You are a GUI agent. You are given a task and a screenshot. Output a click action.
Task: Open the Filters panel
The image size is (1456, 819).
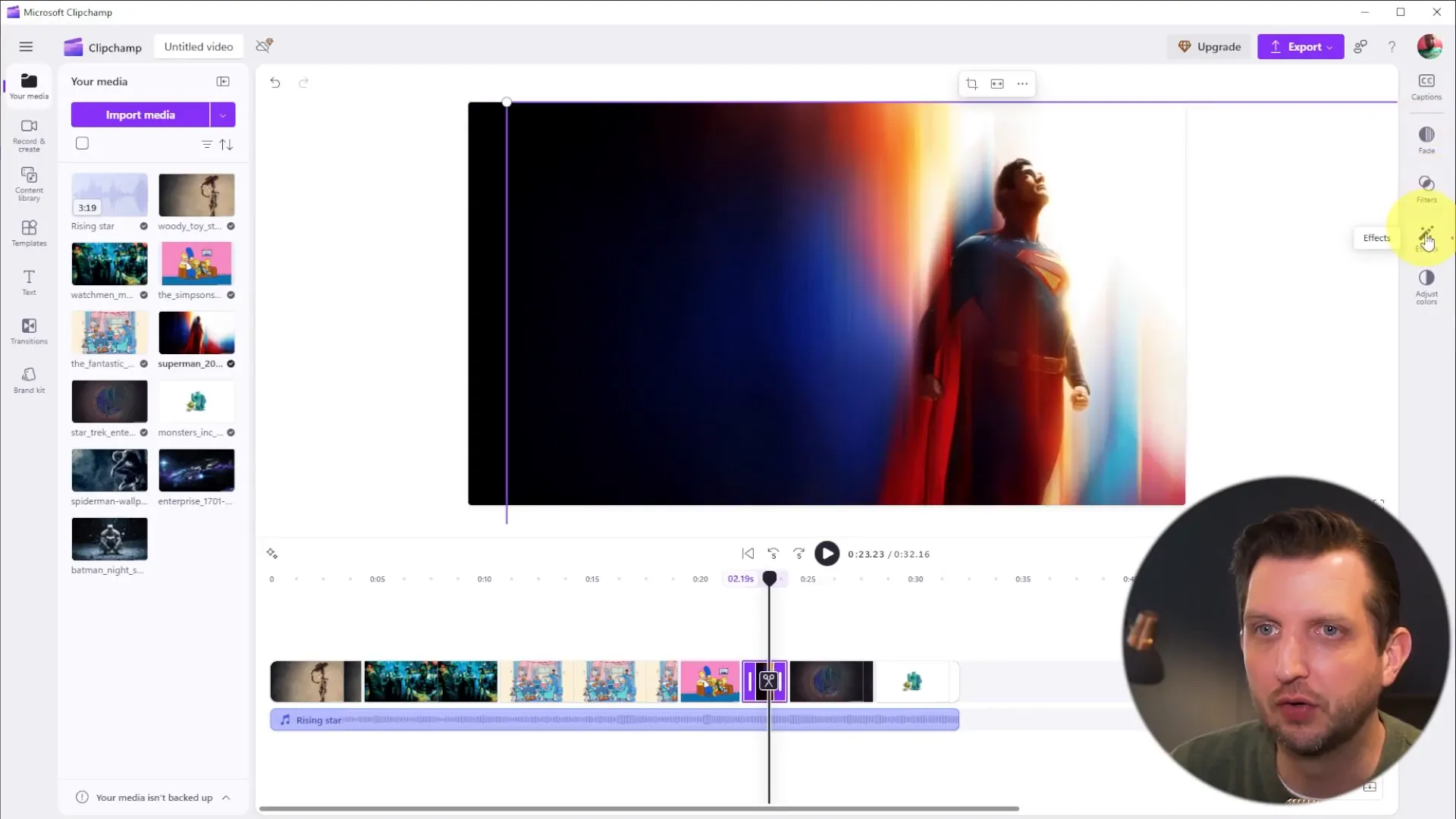pyautogui.click(x=1426, y=188)
